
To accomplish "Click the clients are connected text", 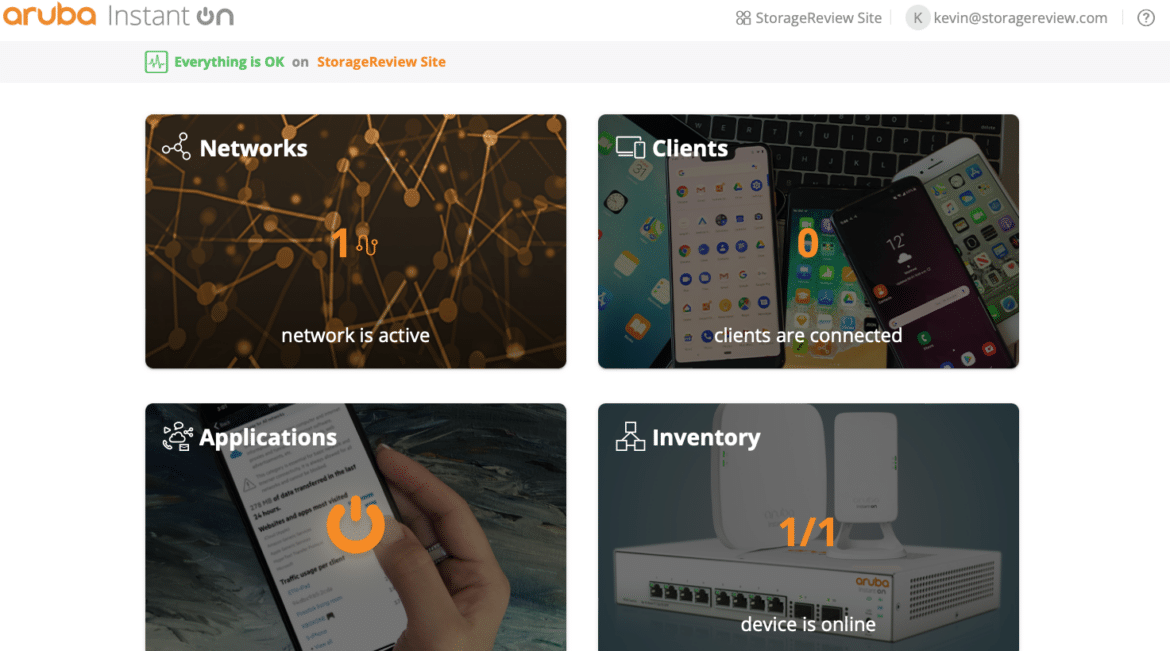I will pyautogui.click(x=808, y=335).
